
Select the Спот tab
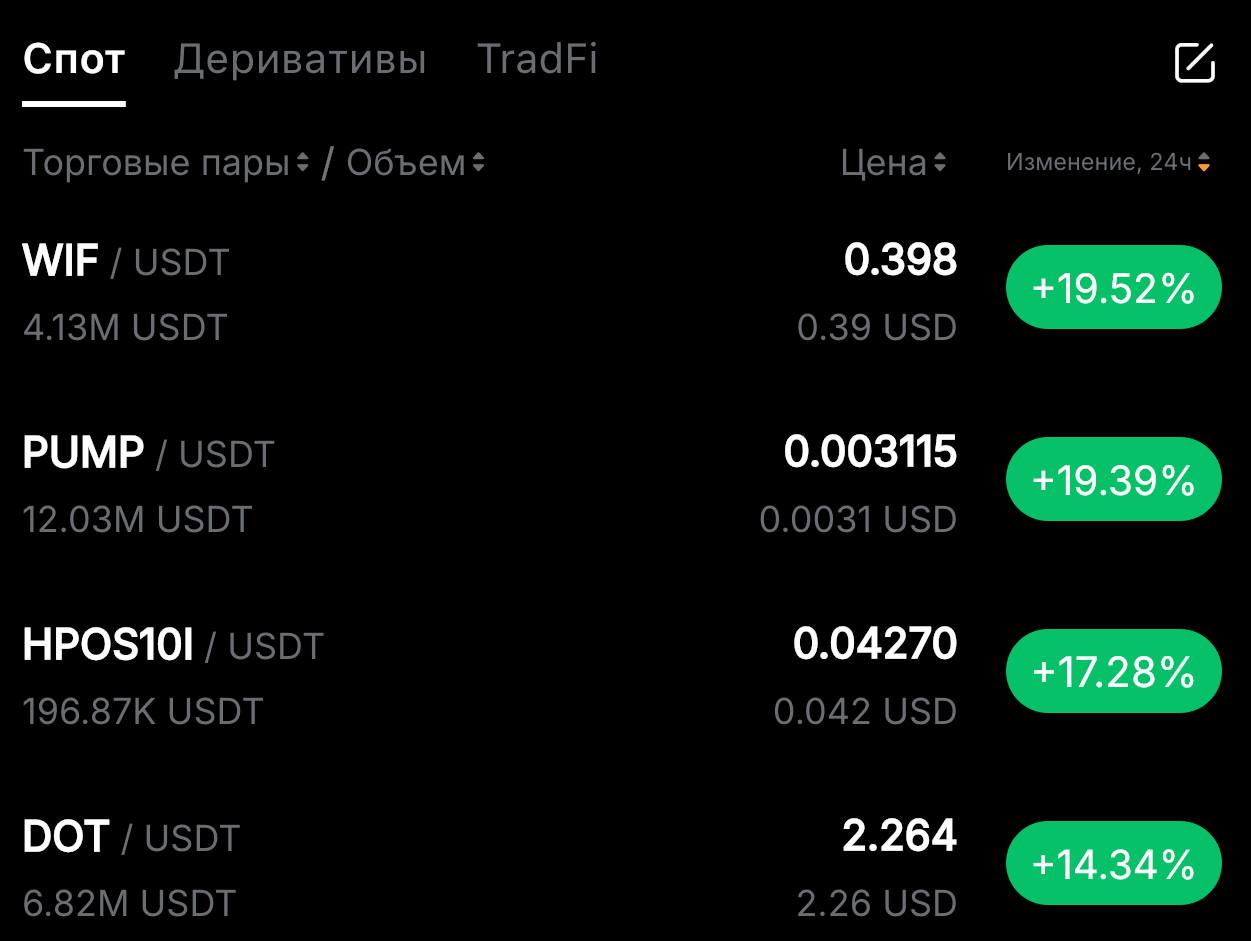74,60
